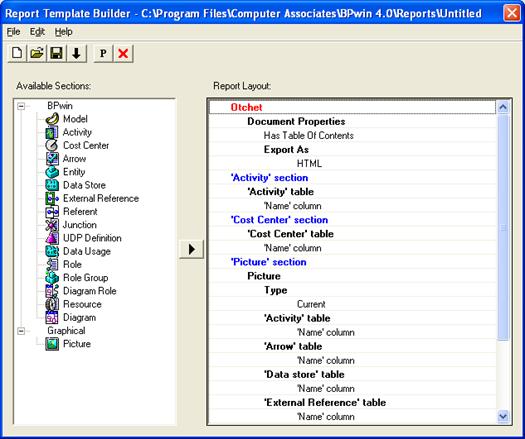
Task: Select the Current type value row
Action: (x=352, y=304)
